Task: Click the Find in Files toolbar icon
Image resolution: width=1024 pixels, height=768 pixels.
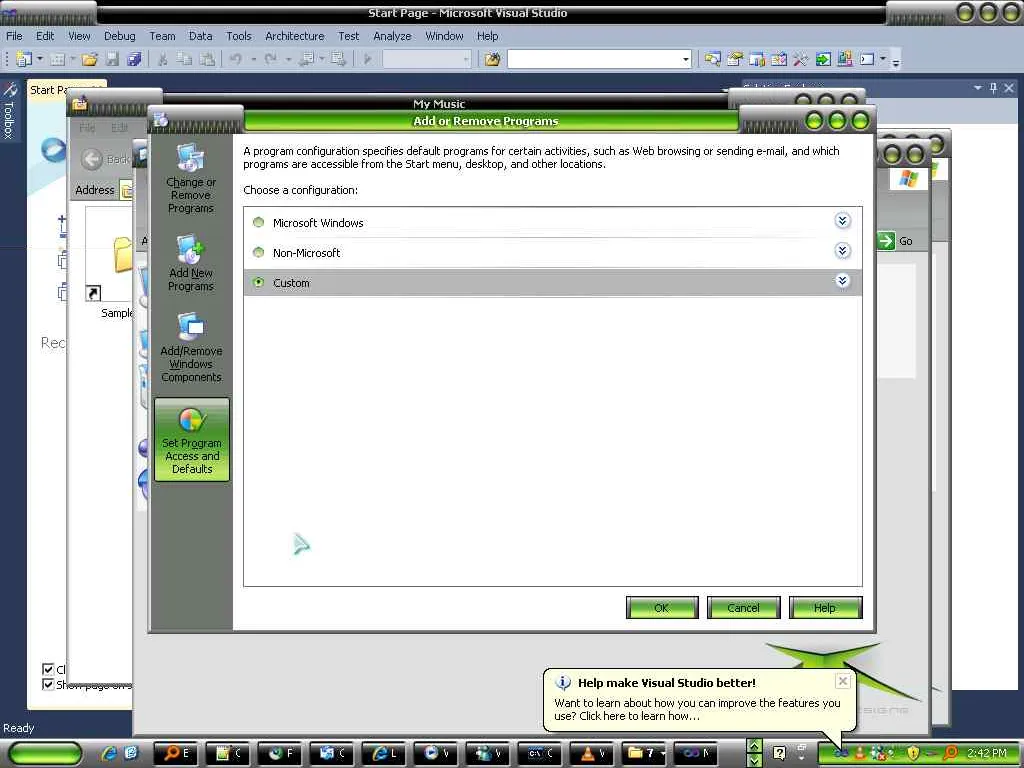Action: click(x=492, y=59)
